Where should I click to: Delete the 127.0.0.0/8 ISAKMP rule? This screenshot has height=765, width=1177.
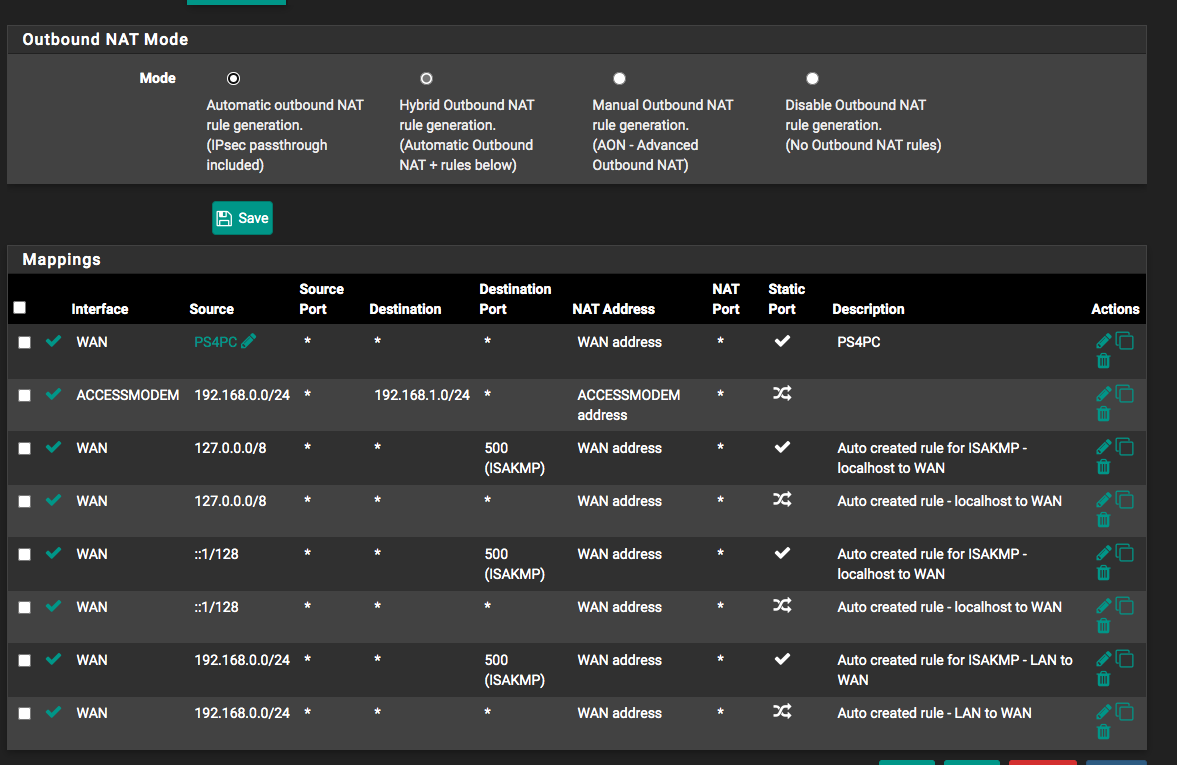[x=1103, y=467]
